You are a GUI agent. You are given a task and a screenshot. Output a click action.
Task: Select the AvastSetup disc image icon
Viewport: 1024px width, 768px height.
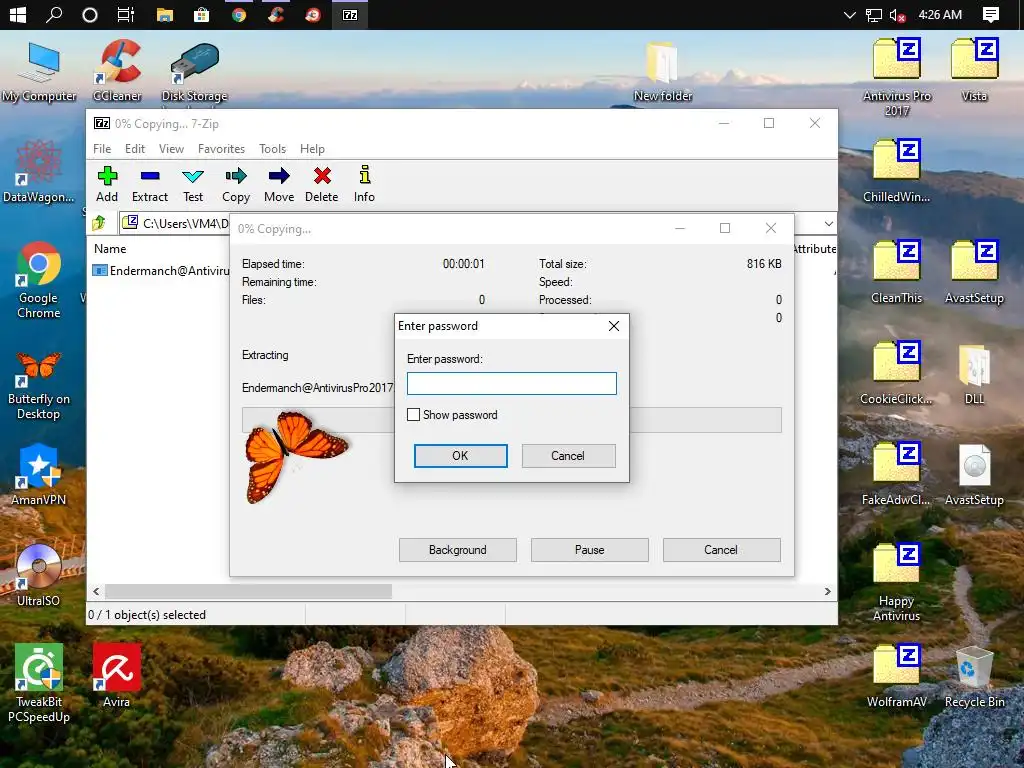tap(974, 475)
